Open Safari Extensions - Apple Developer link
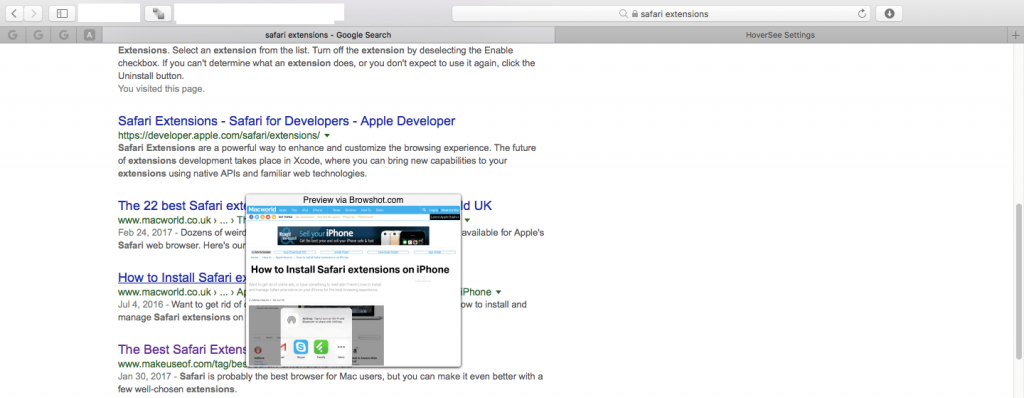Image resolution: width=1024 pixels, height=398 pixels. point(287,121)
